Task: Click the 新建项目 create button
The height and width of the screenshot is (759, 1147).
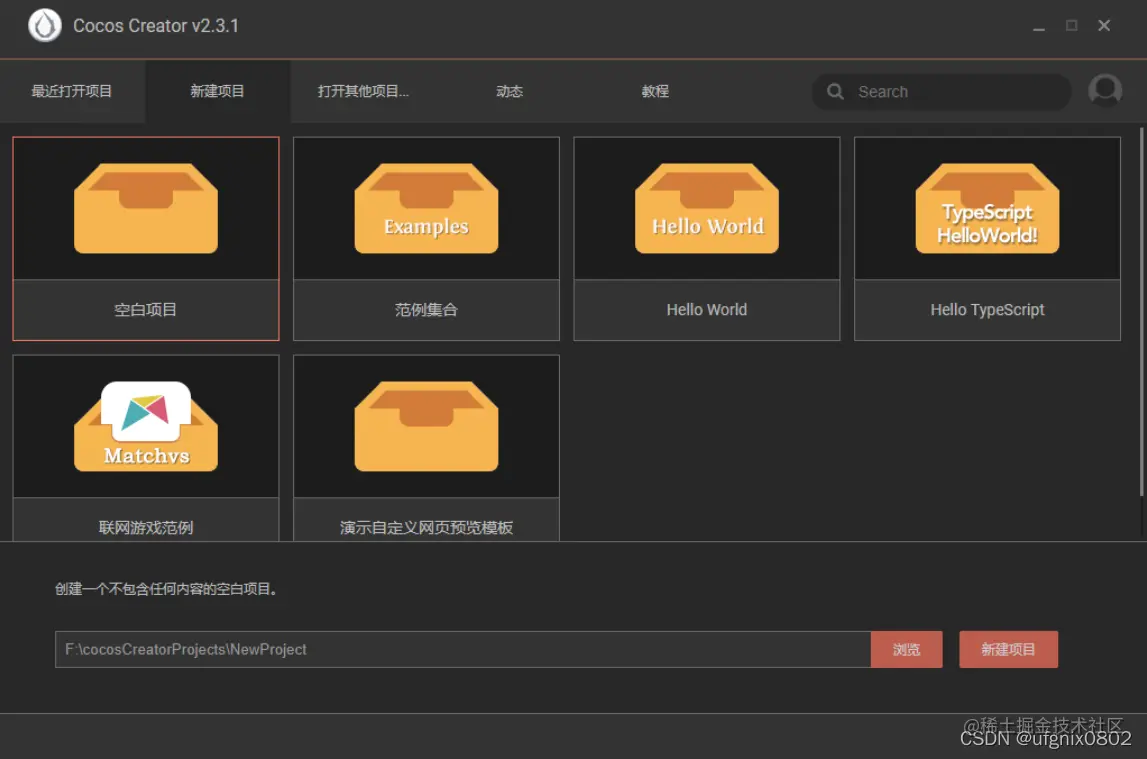Action: tap(1008, 649)
